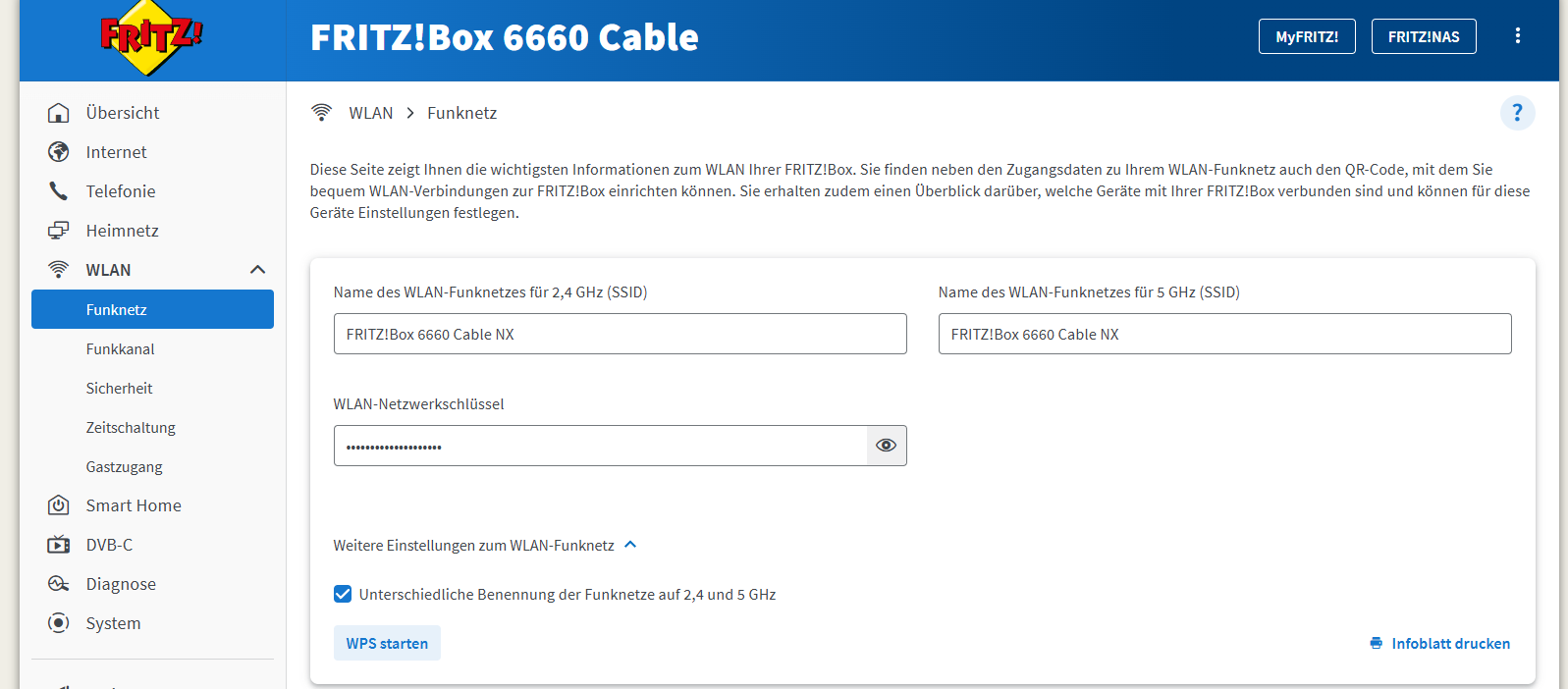Image resolution: width=1568 pixels, height=689 pixels.
Task: Click the Heimnetz devices icon
Action: [59, 231]
